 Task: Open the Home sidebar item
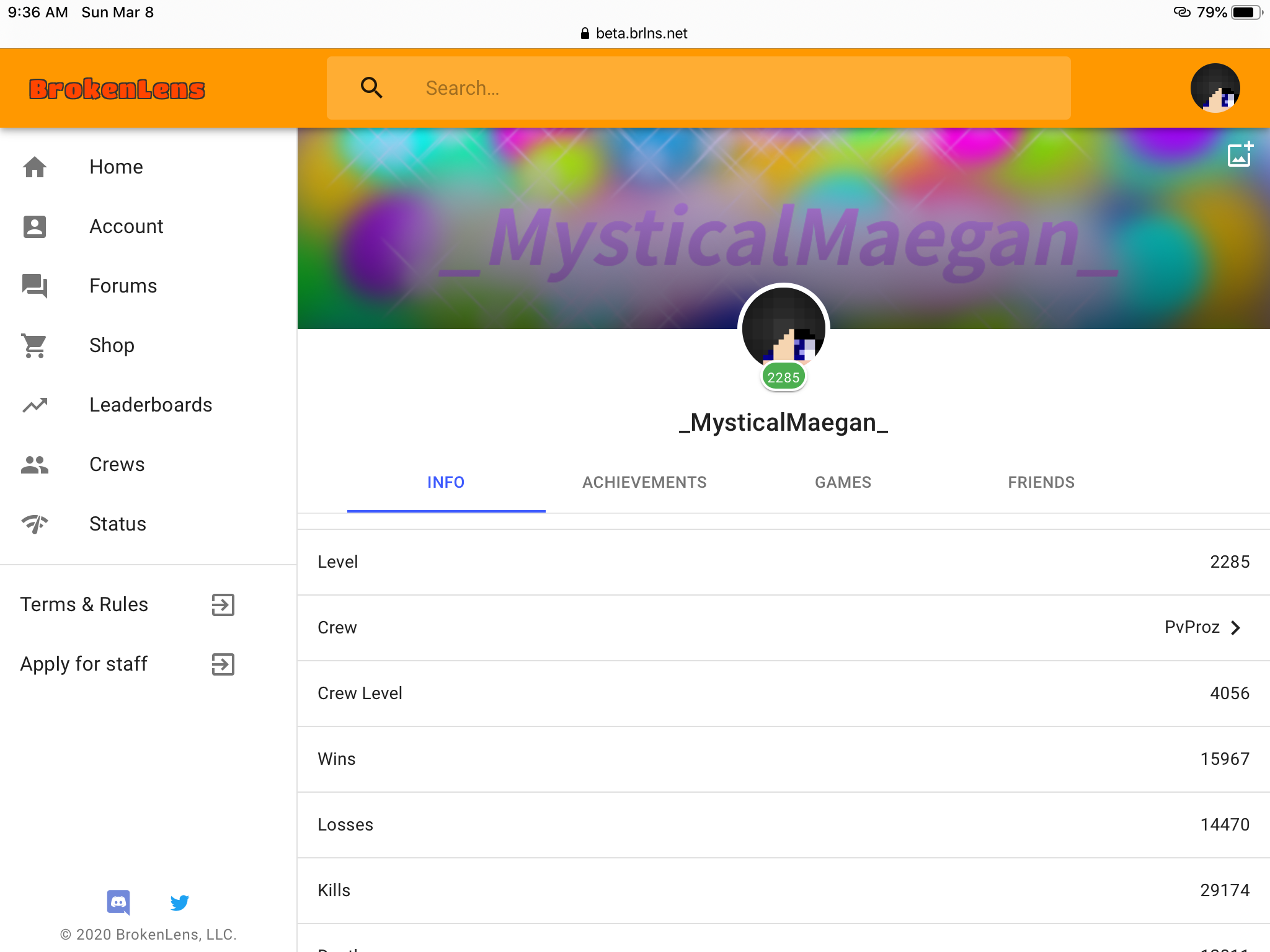[149, 167]
